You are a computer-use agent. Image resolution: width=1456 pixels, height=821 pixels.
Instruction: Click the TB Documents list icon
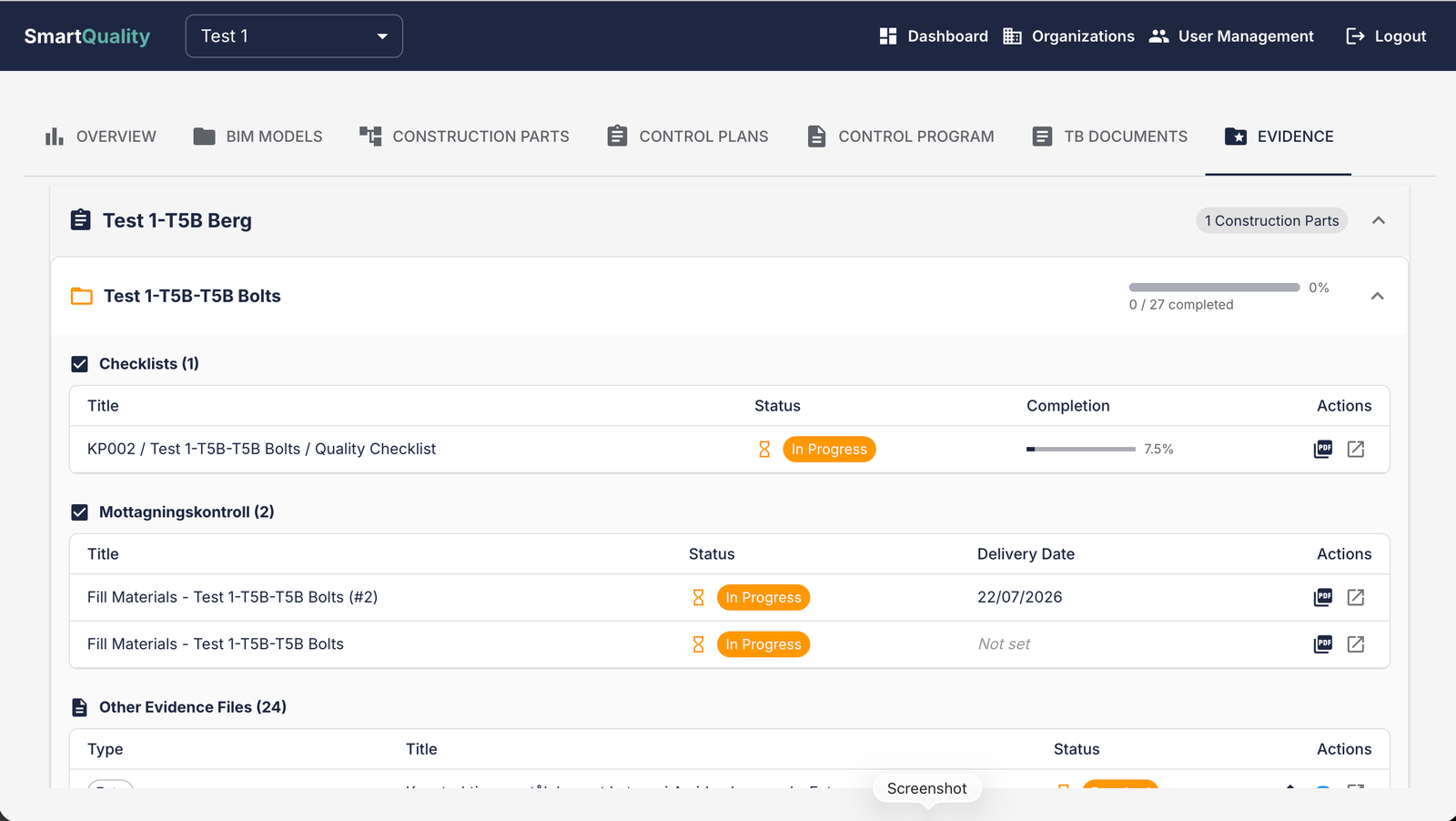(1043, 137)
